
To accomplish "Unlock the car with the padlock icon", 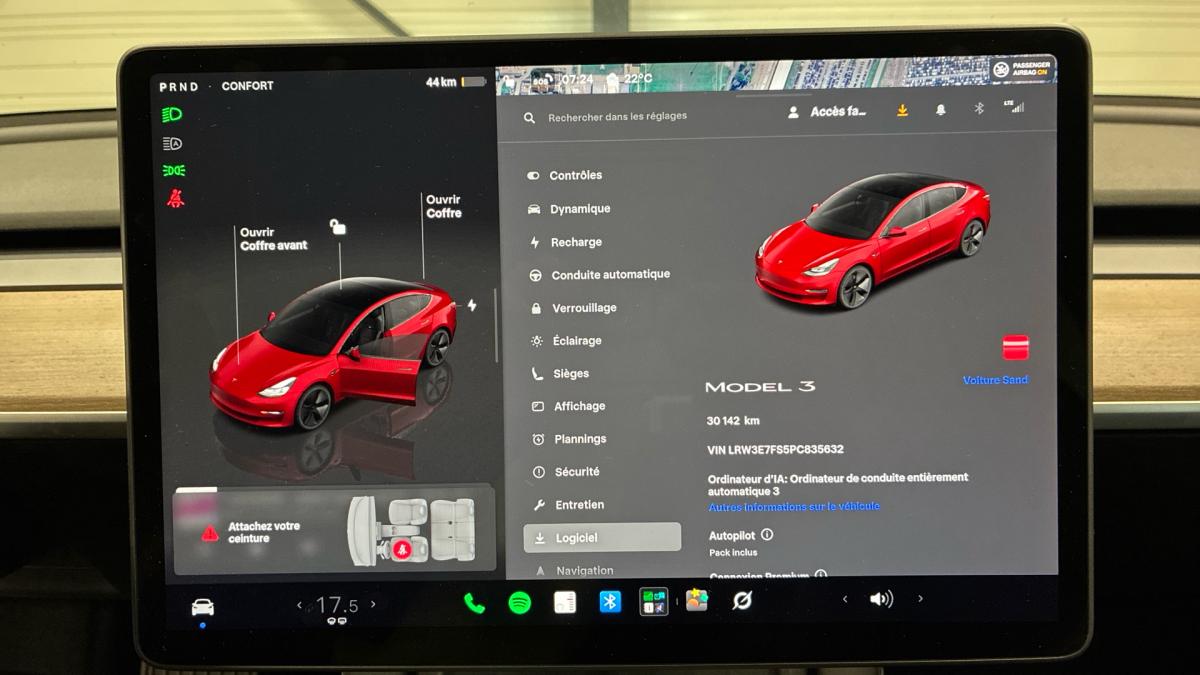I will 338,228.
